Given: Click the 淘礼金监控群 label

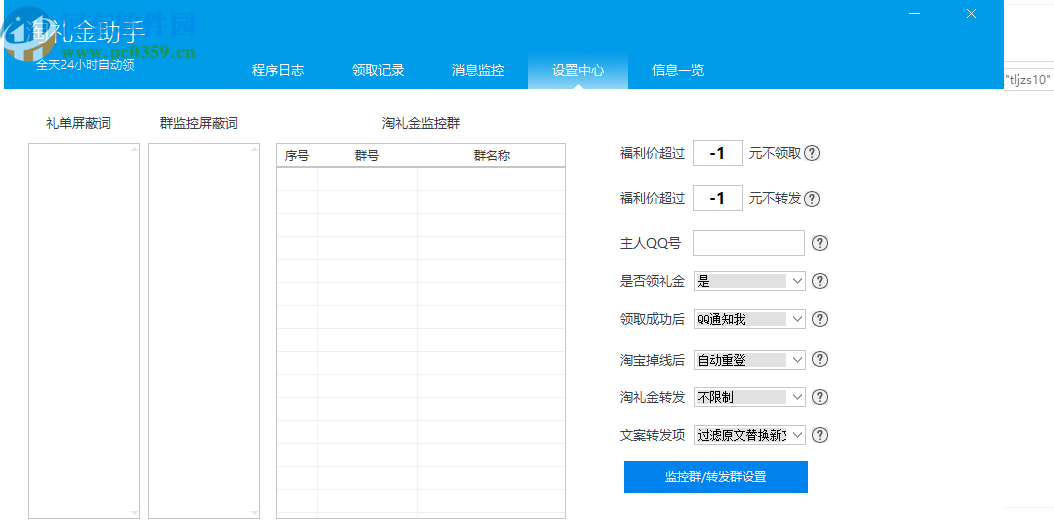Looking at the screenshot, I should coord(421,124).
